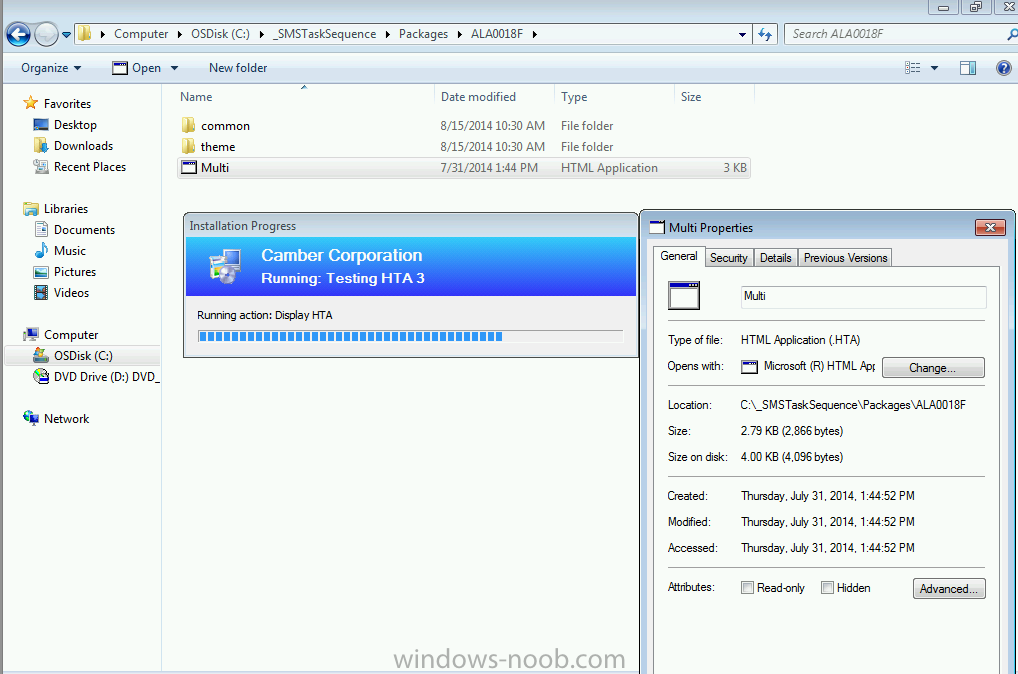The image size is (1018, 674).
Task: Select the DVD Drive (D:) disc icon
Action: [x=41, y=376]
